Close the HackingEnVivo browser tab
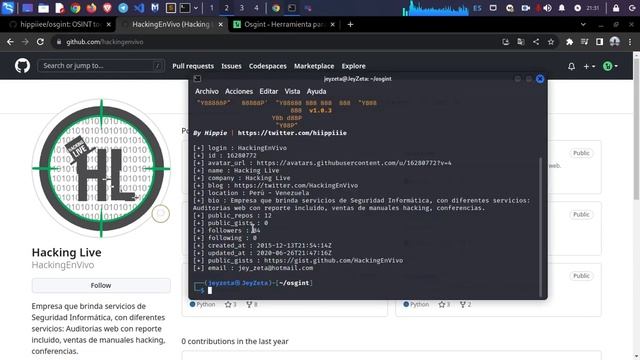 coord(220,24)
